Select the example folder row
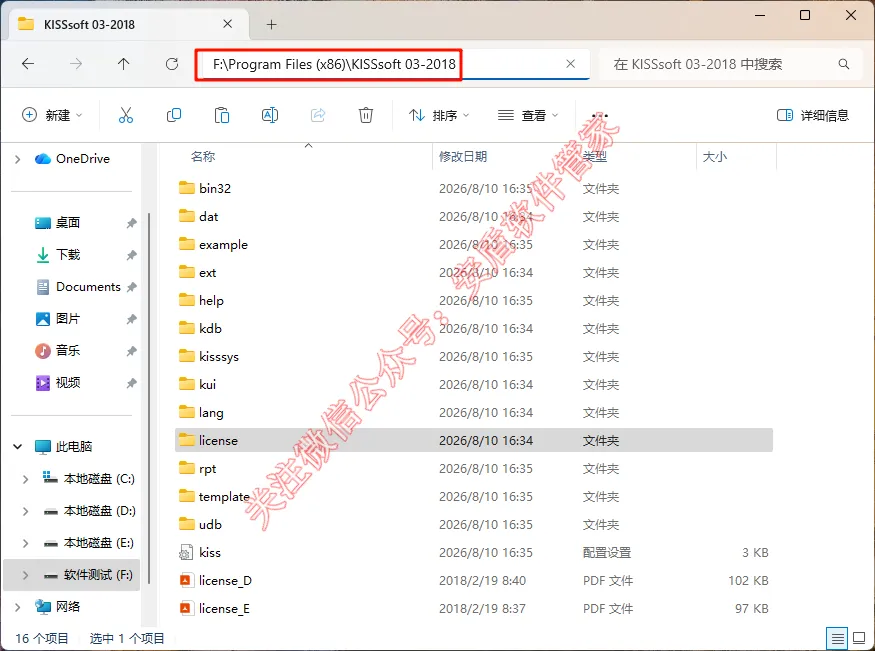Image resolution: width=875 pixels, height=651 pixels. 473,244
